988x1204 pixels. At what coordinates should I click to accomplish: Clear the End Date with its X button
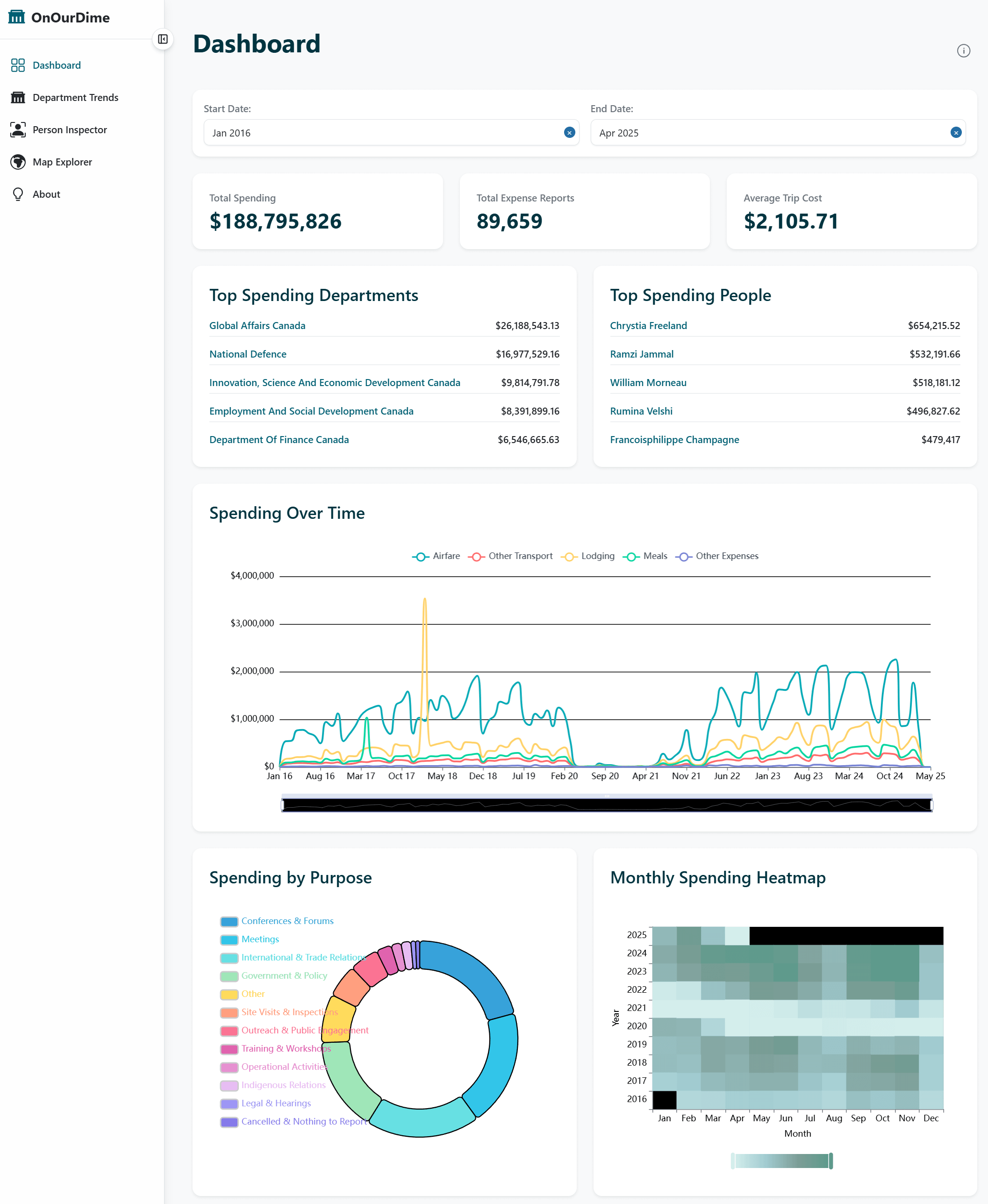point(956,133)
